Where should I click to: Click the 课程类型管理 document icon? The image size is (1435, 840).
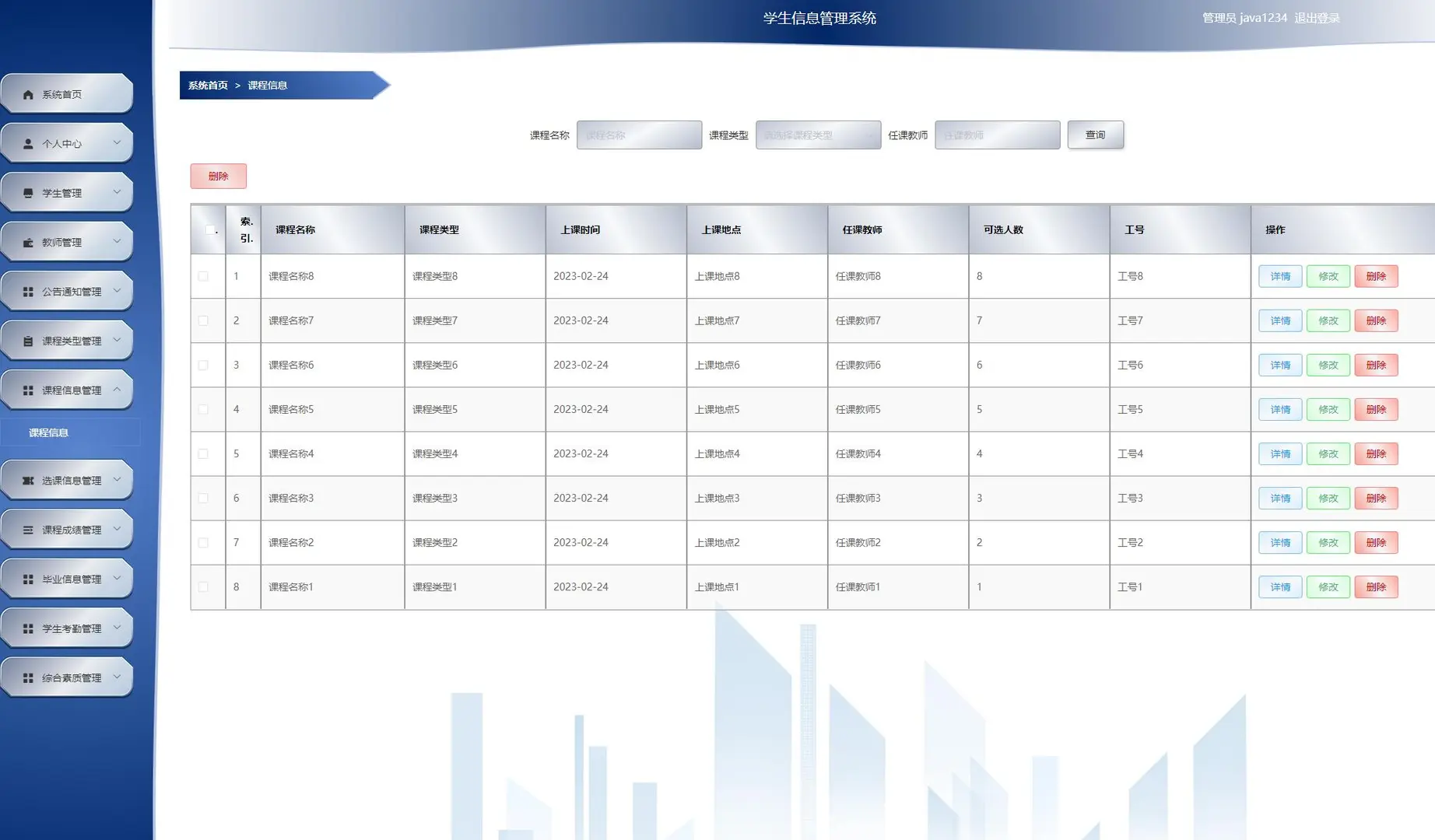26,340
